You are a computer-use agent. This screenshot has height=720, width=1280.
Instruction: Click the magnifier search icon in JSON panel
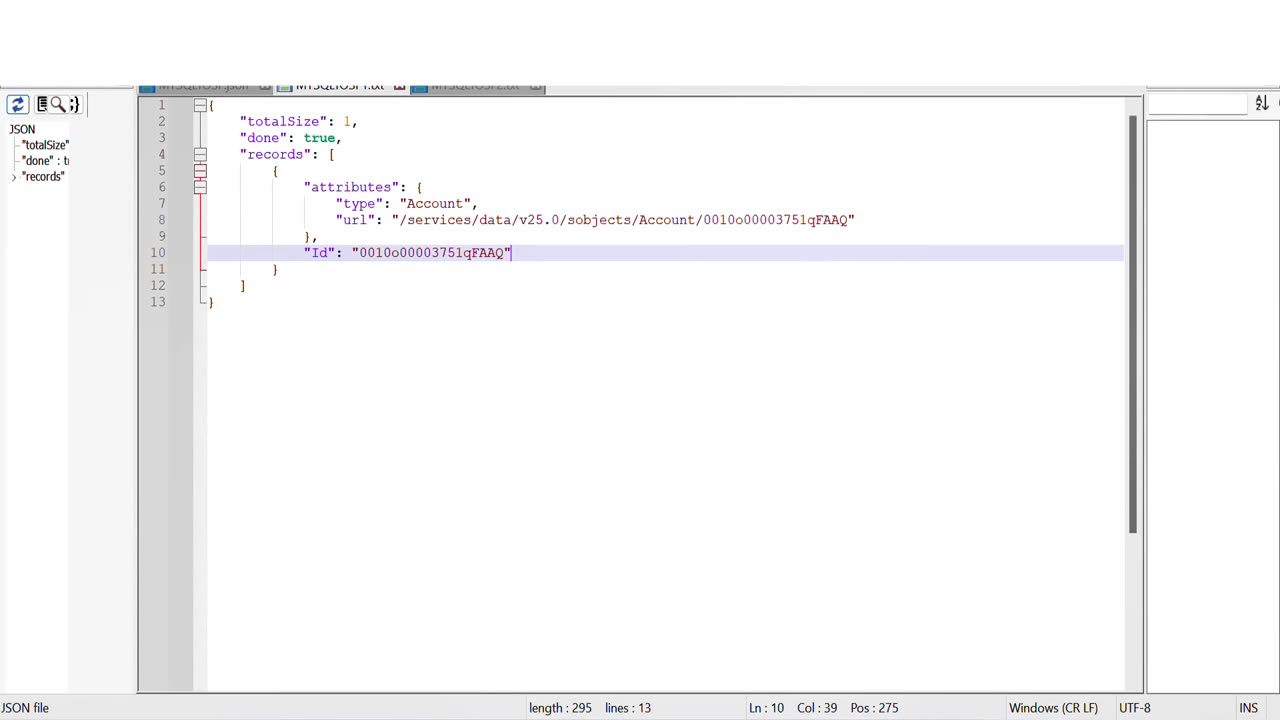[58, 104]
